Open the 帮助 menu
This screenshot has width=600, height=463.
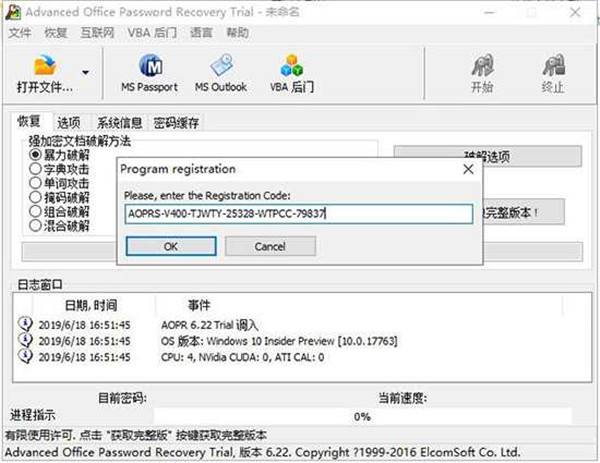click(238, 33)
